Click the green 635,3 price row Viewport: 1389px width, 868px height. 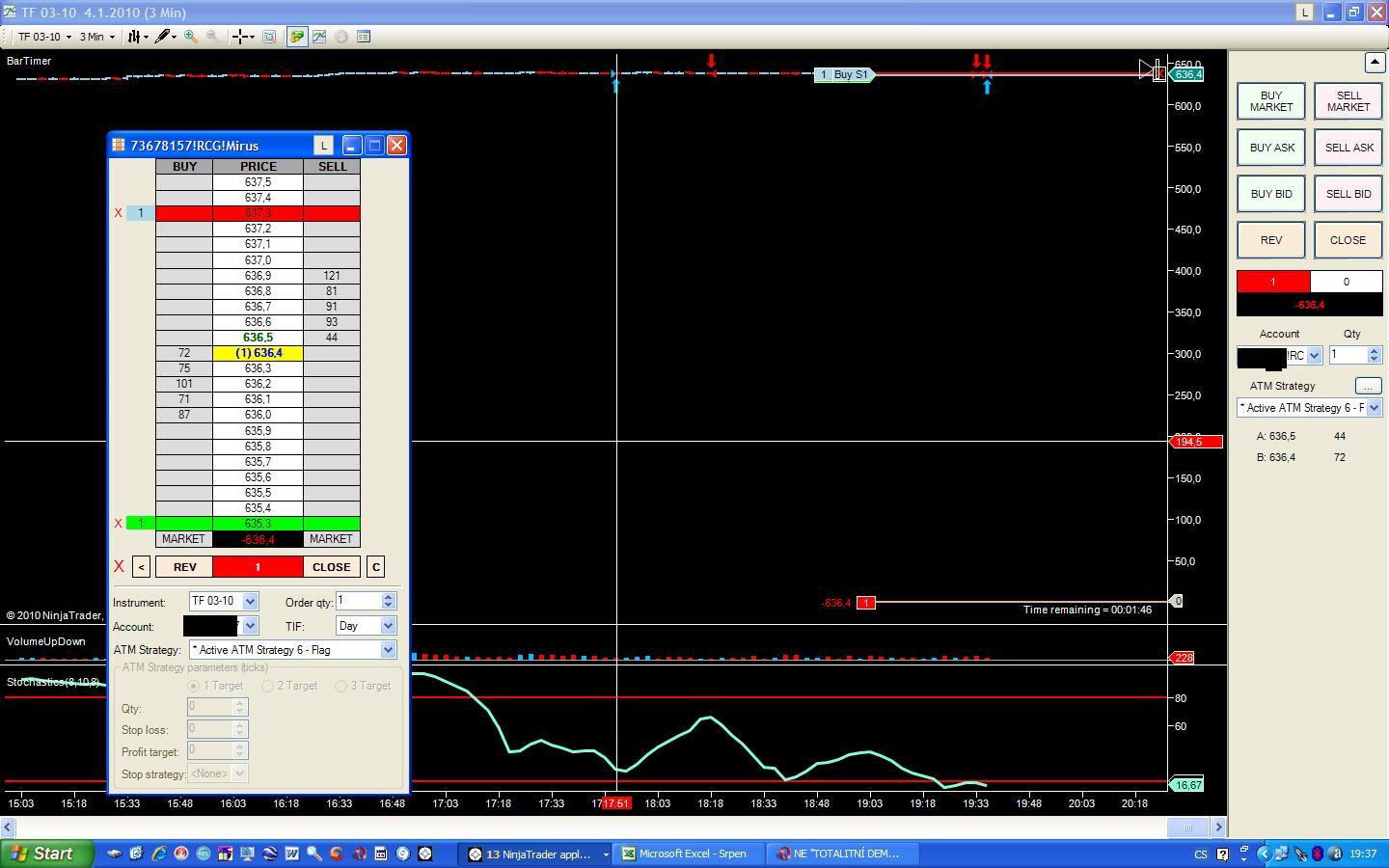258,524
